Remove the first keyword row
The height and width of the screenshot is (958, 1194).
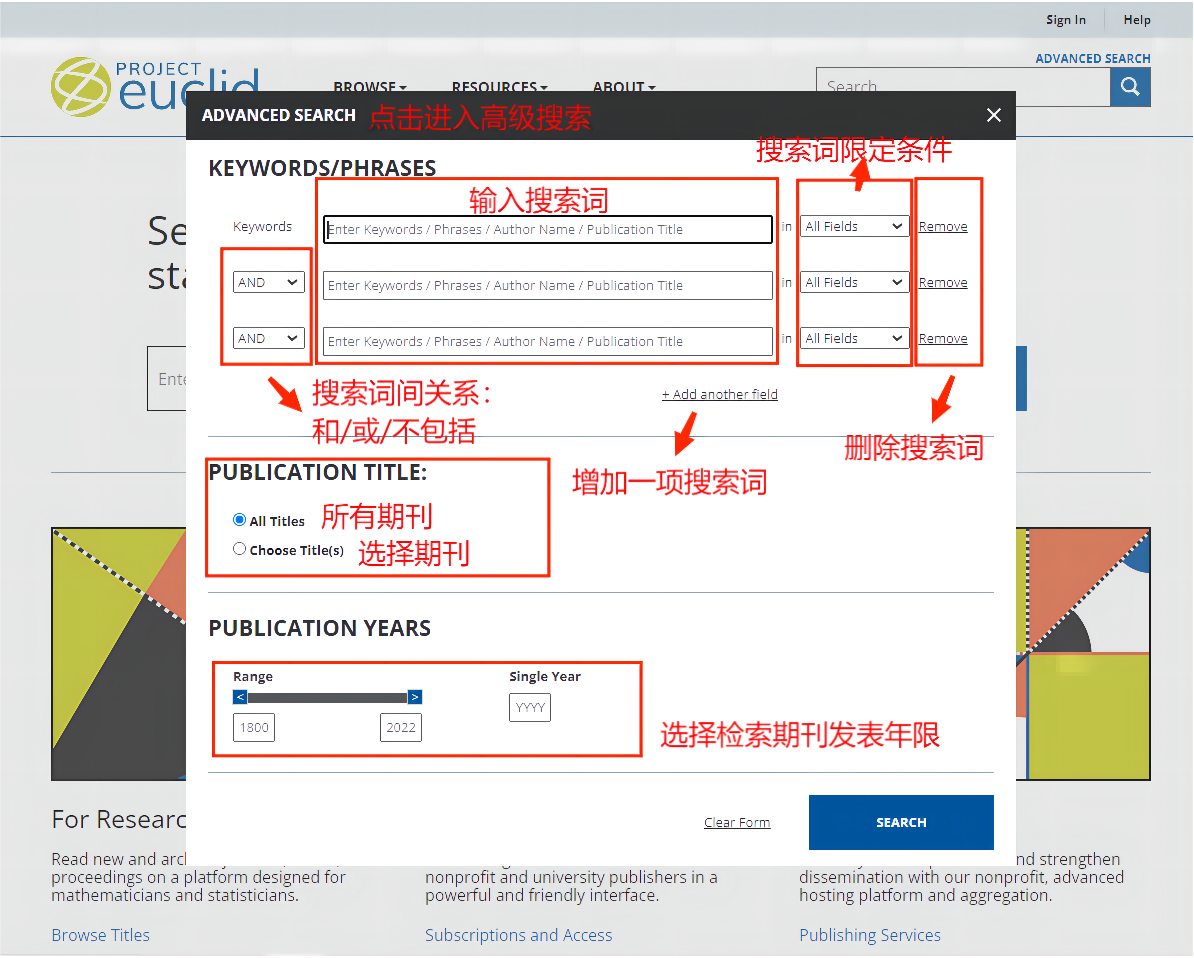[x=943, y=227]
